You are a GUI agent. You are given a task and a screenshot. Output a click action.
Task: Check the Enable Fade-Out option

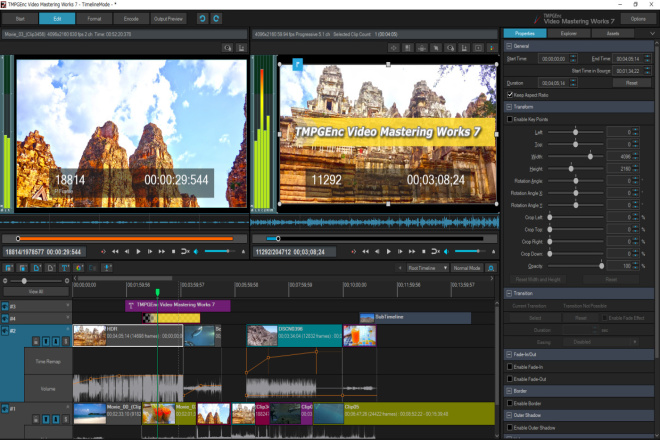510,379
